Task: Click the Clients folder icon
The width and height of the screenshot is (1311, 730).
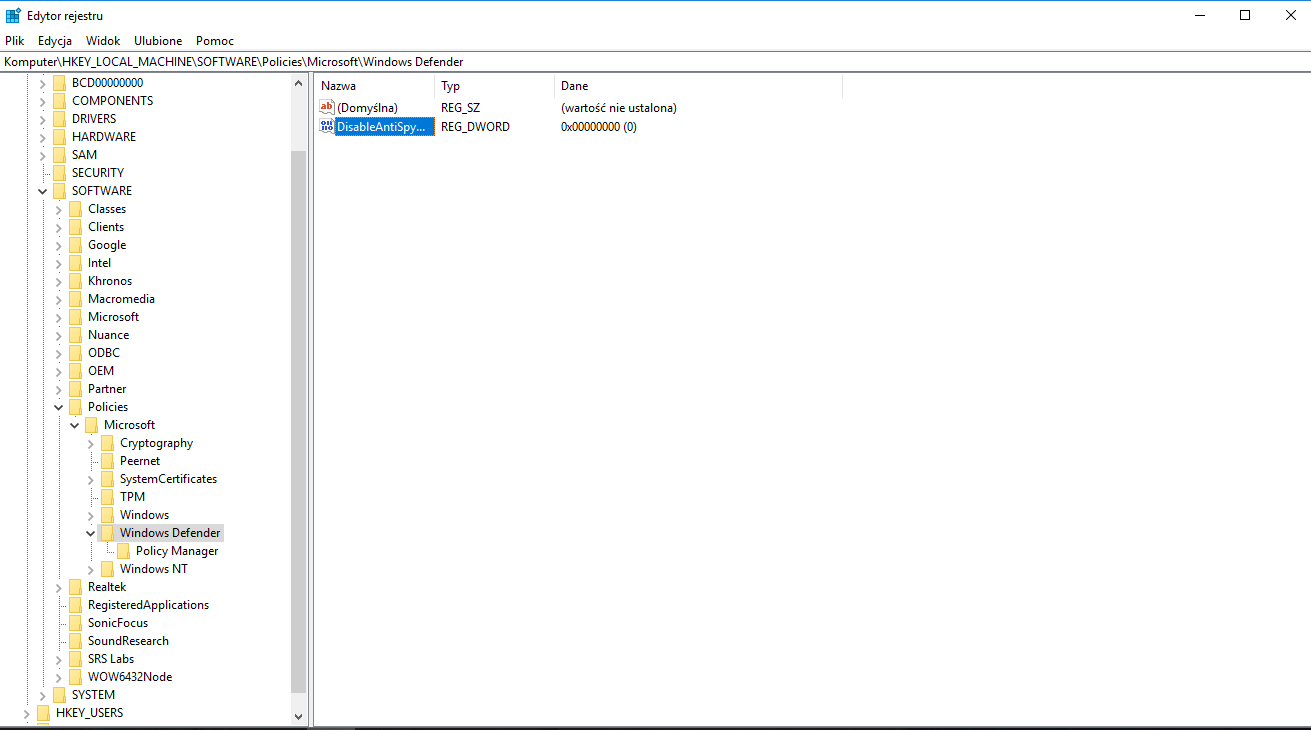Action: [75, 227]
